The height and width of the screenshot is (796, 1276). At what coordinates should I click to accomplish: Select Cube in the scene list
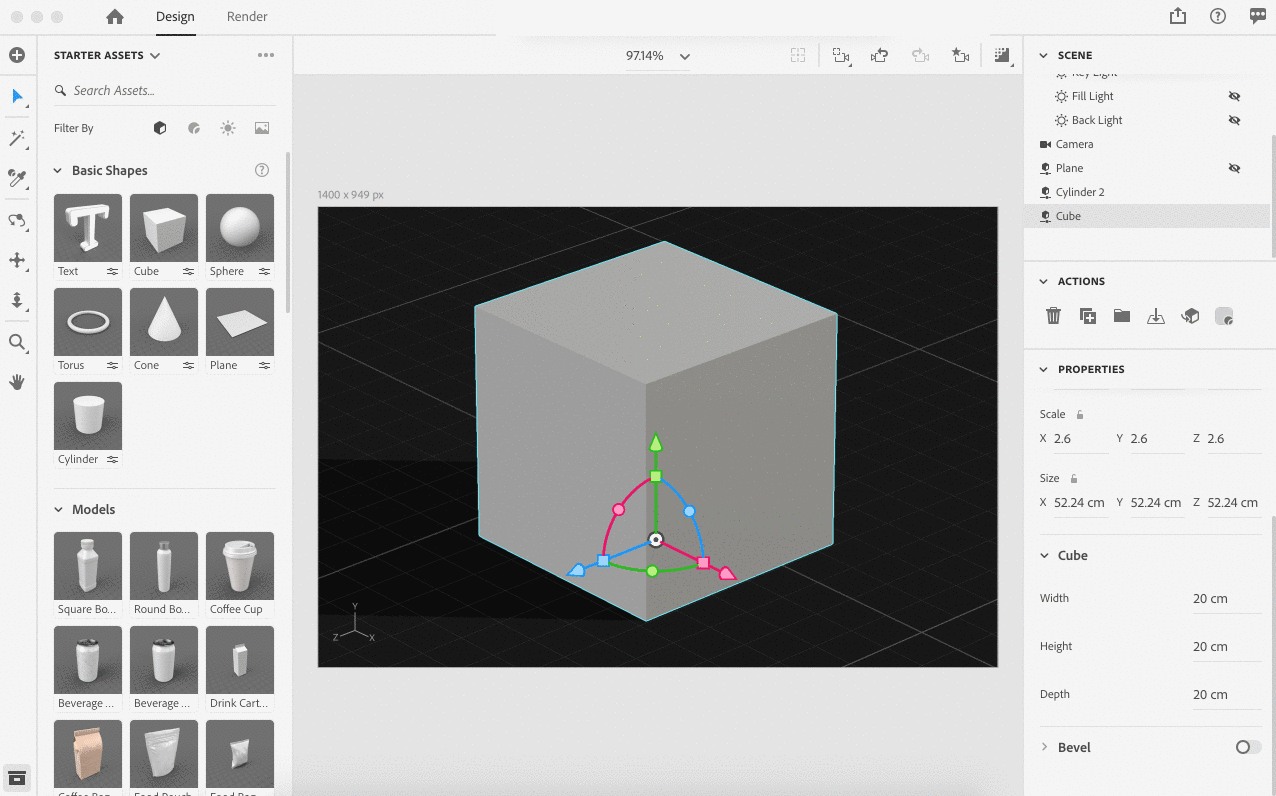point(1147,216)
